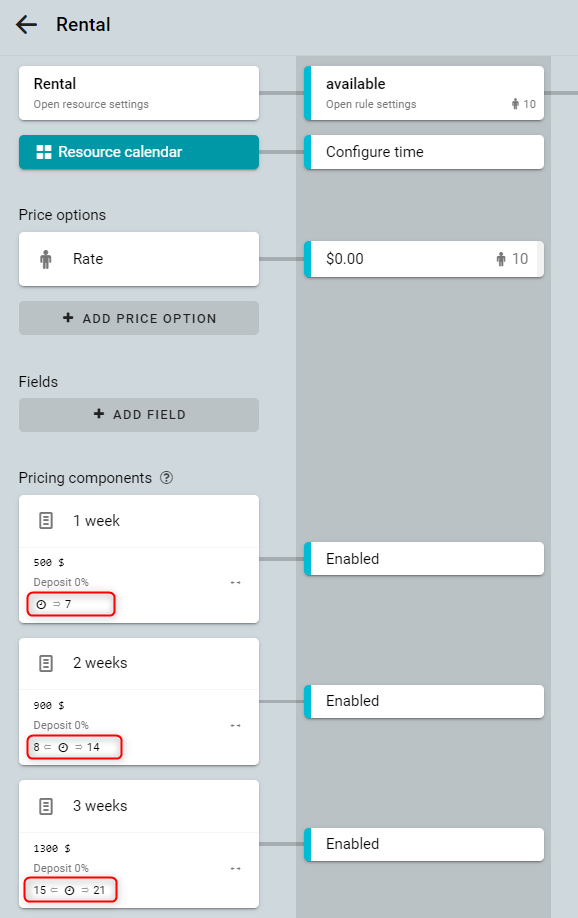This screenshot has height=918, width=578.
Task: Click the Resource calendar grid icon
Action: pos(44,152)
